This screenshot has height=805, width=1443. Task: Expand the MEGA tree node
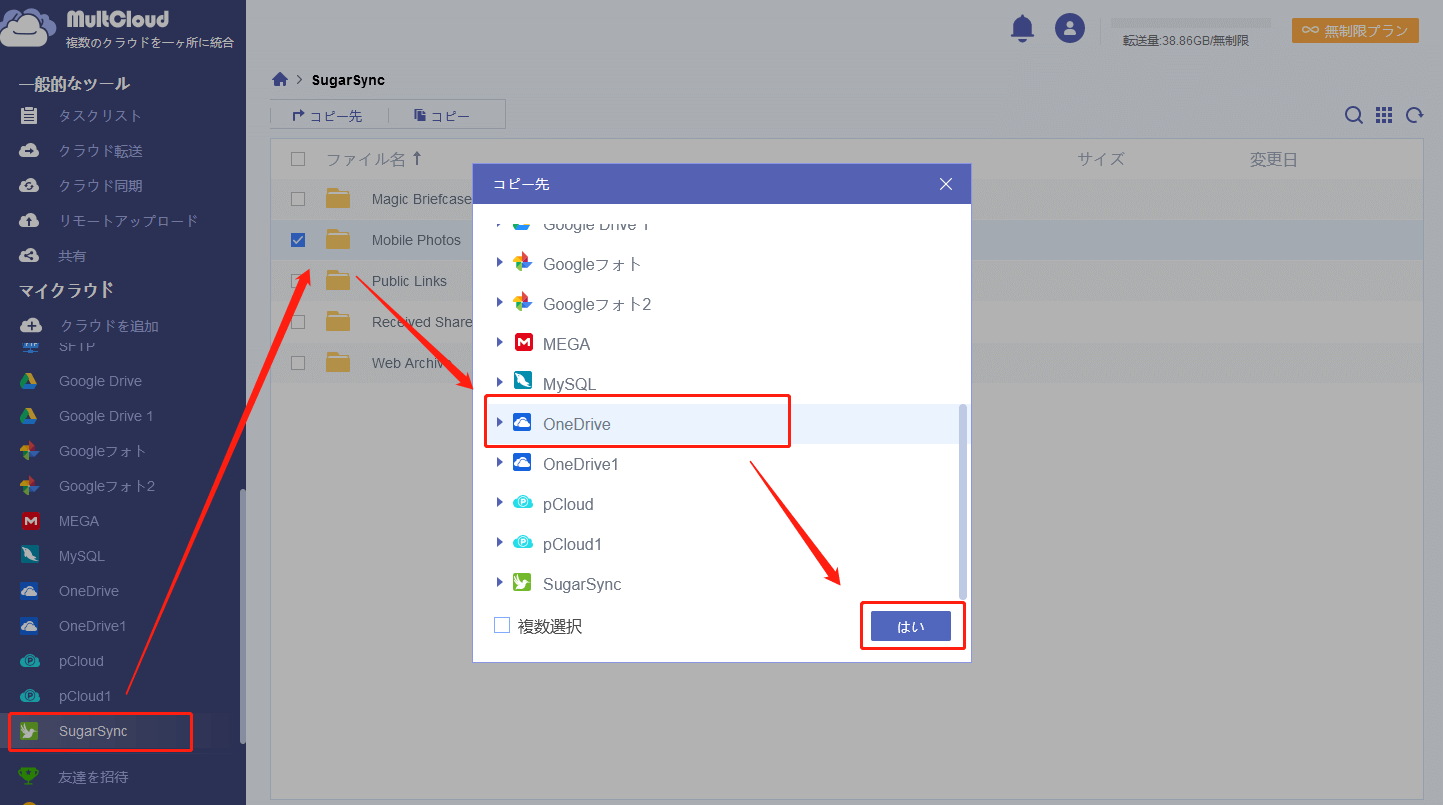[x=500, y=343]
